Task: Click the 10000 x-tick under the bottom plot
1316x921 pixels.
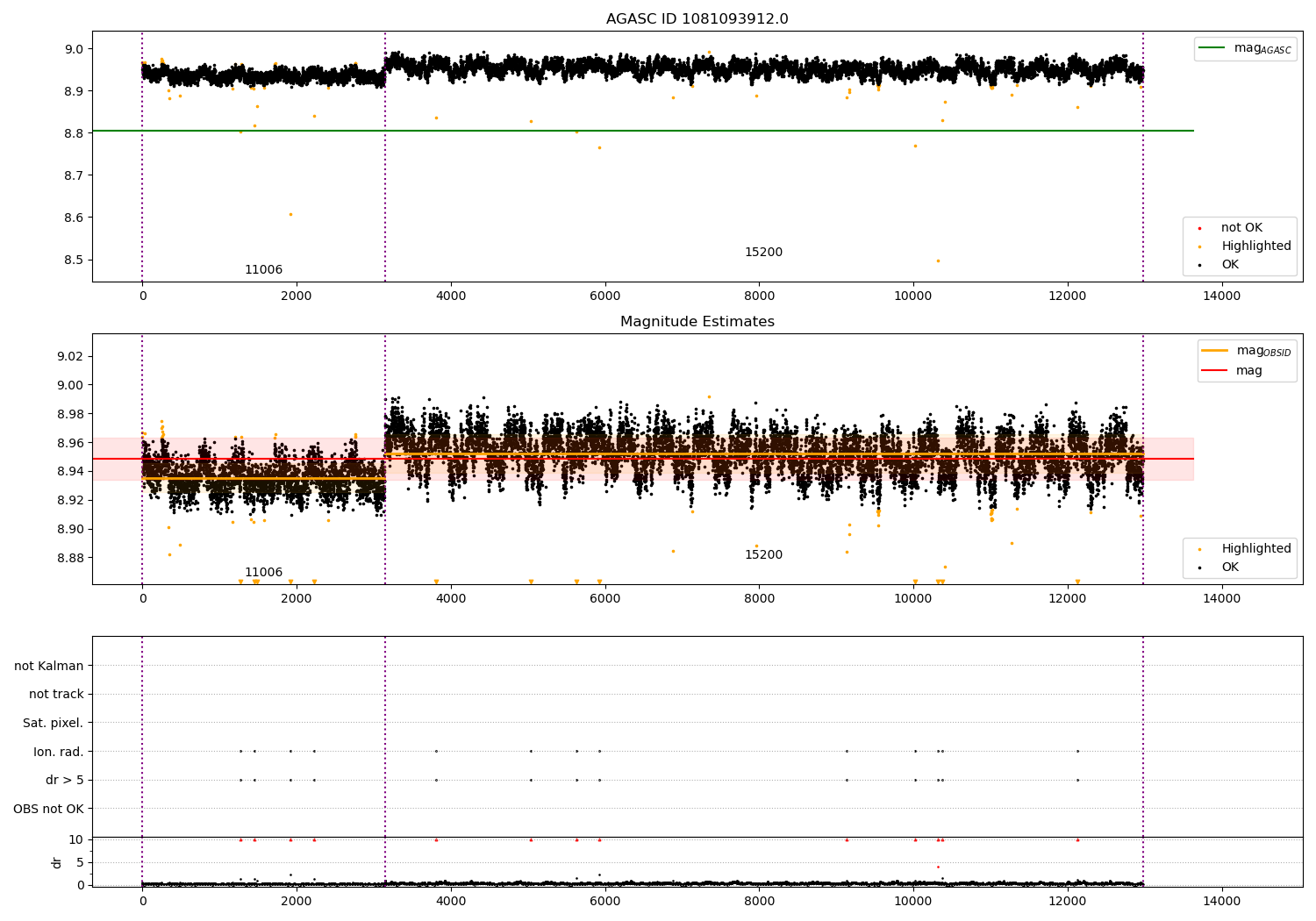Action: 913,902
